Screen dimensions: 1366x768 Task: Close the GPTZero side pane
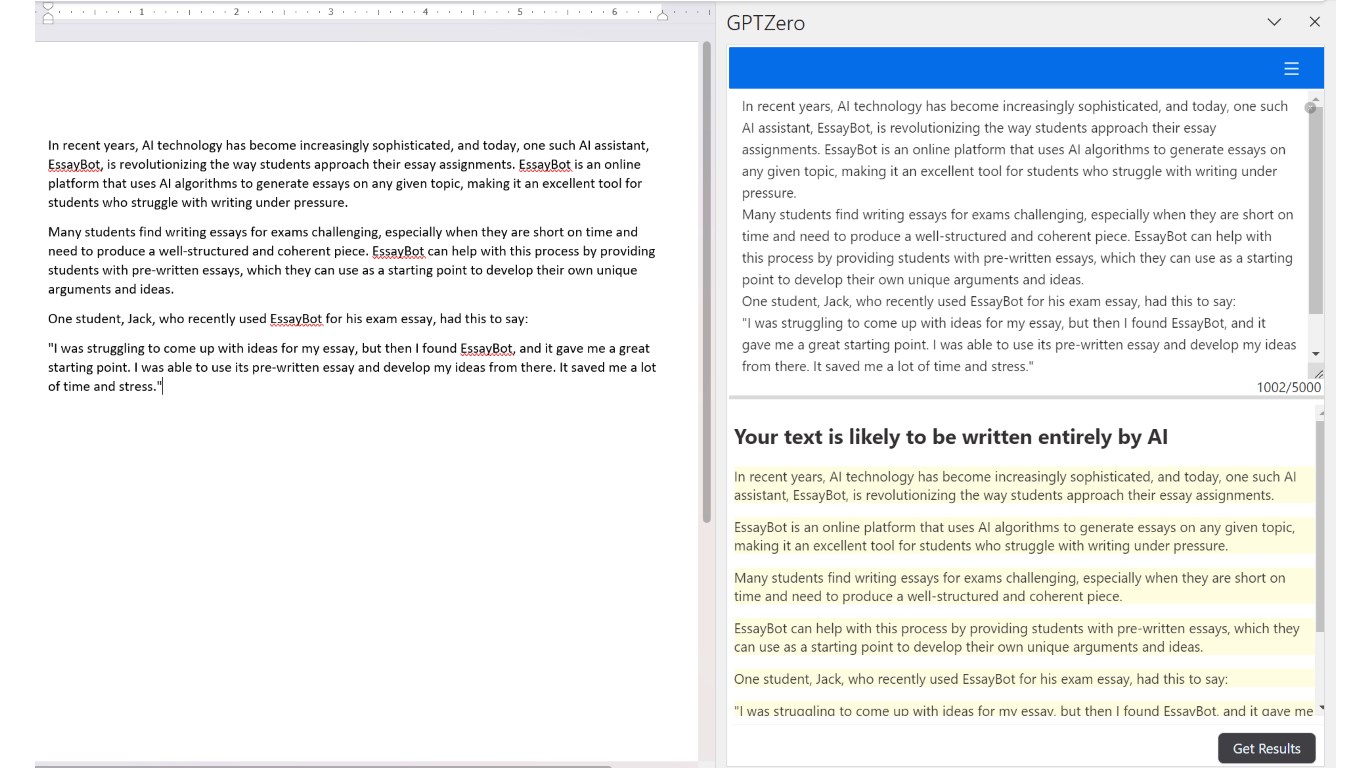pyautogui.click(x=1315, y=22)
